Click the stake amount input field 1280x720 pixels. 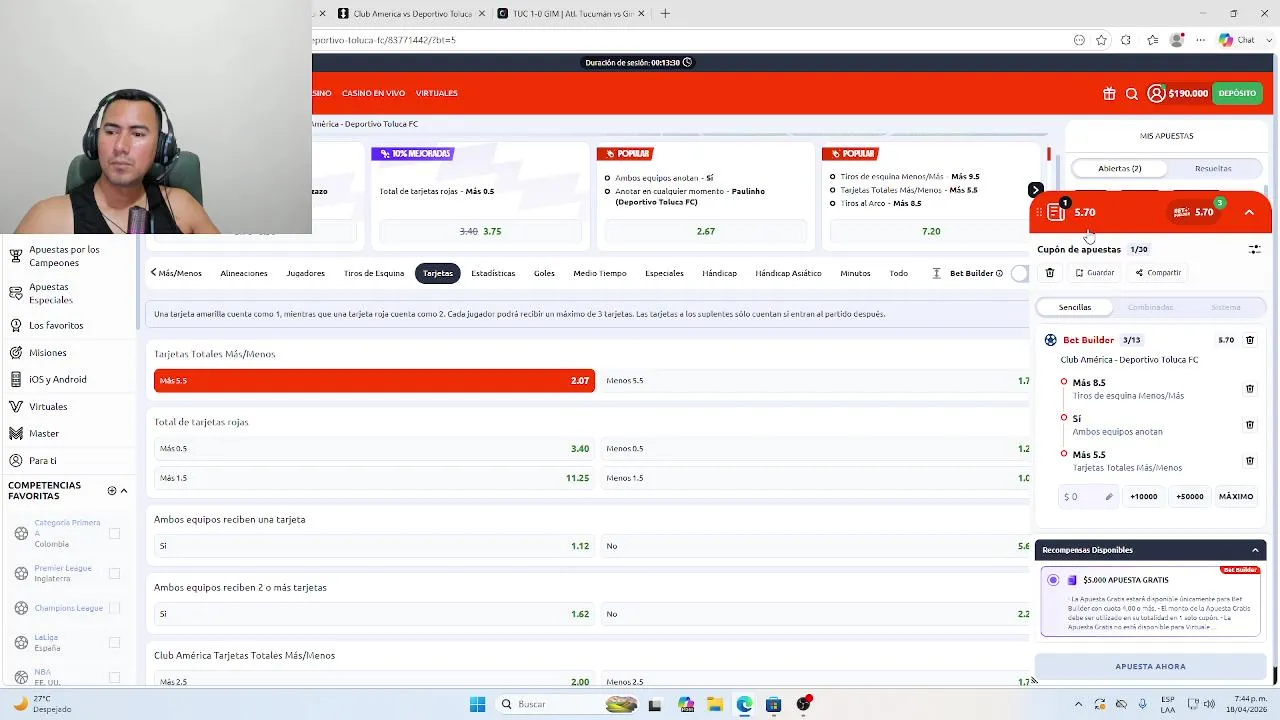tap(1088, 496)
